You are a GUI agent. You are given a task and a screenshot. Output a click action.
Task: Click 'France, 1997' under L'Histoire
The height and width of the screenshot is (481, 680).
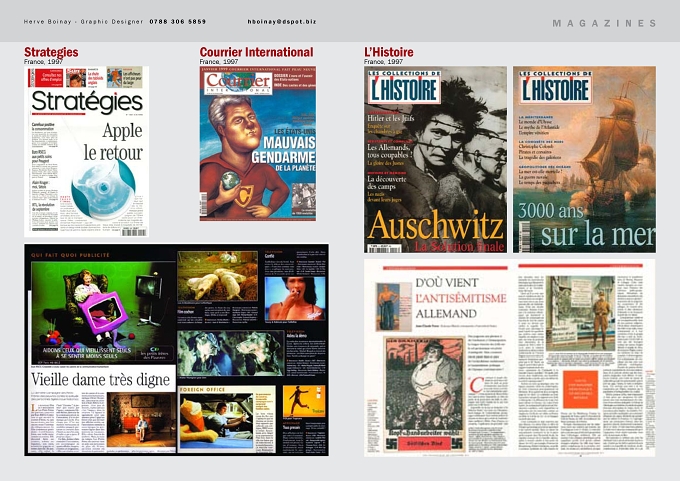click(x=383, y=62)
